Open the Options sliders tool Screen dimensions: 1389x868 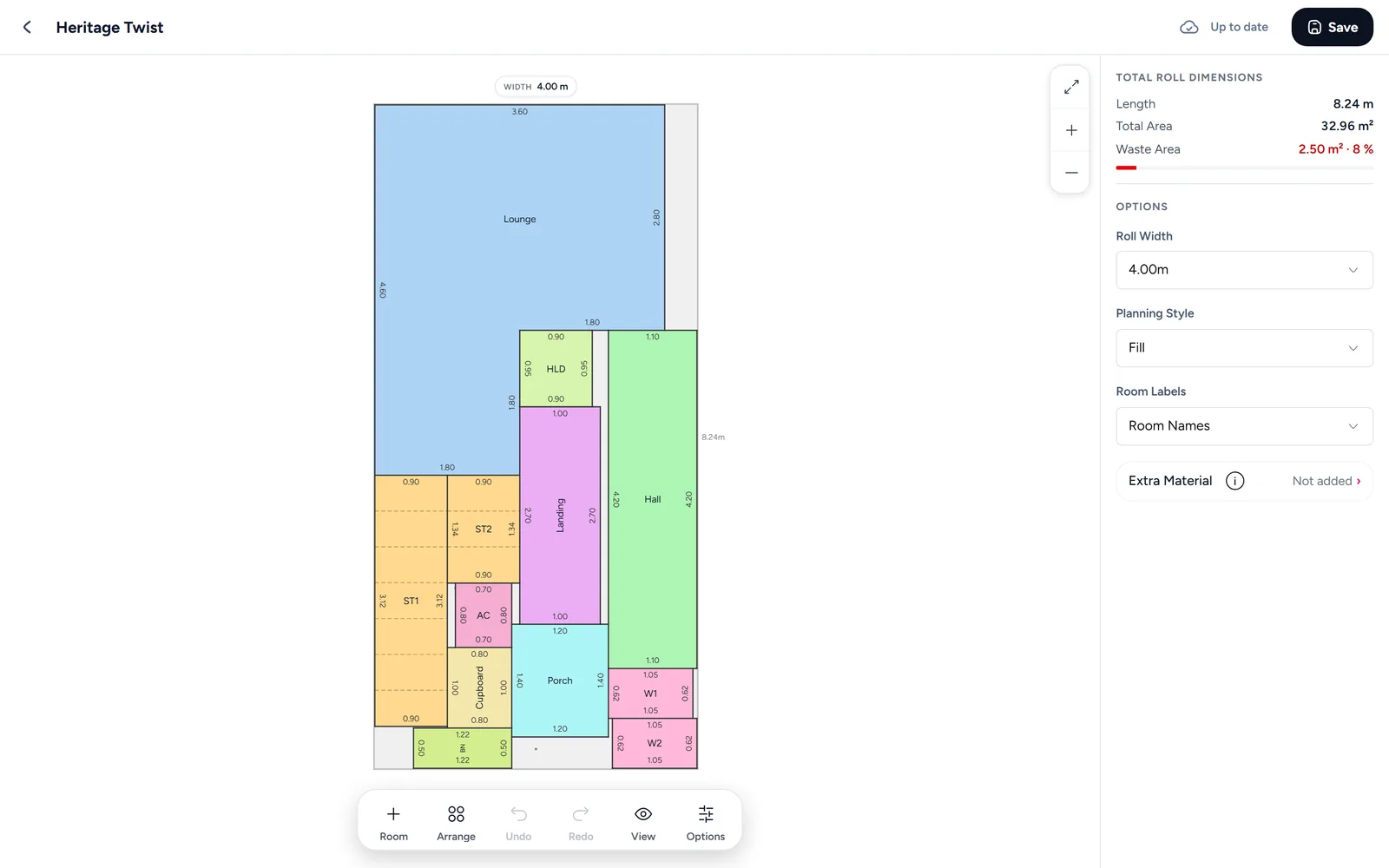706,822
